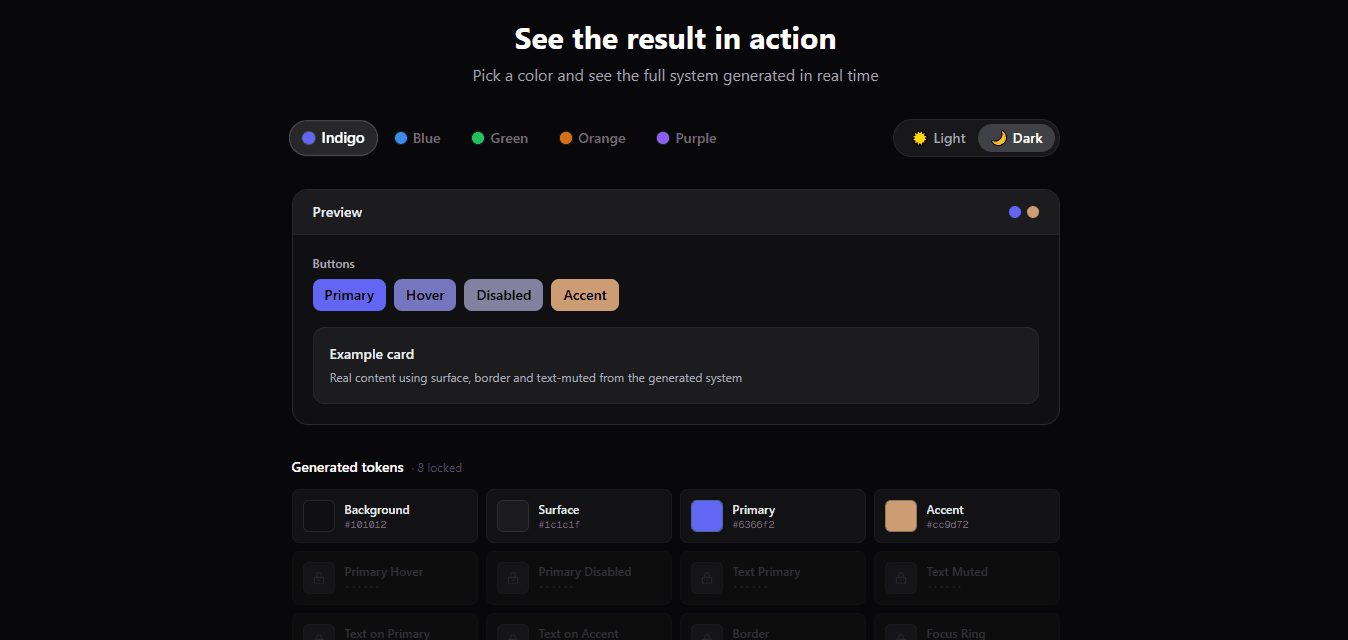Switch the theme to Light
Screen dimensions: 1348x640
point(937,137)
